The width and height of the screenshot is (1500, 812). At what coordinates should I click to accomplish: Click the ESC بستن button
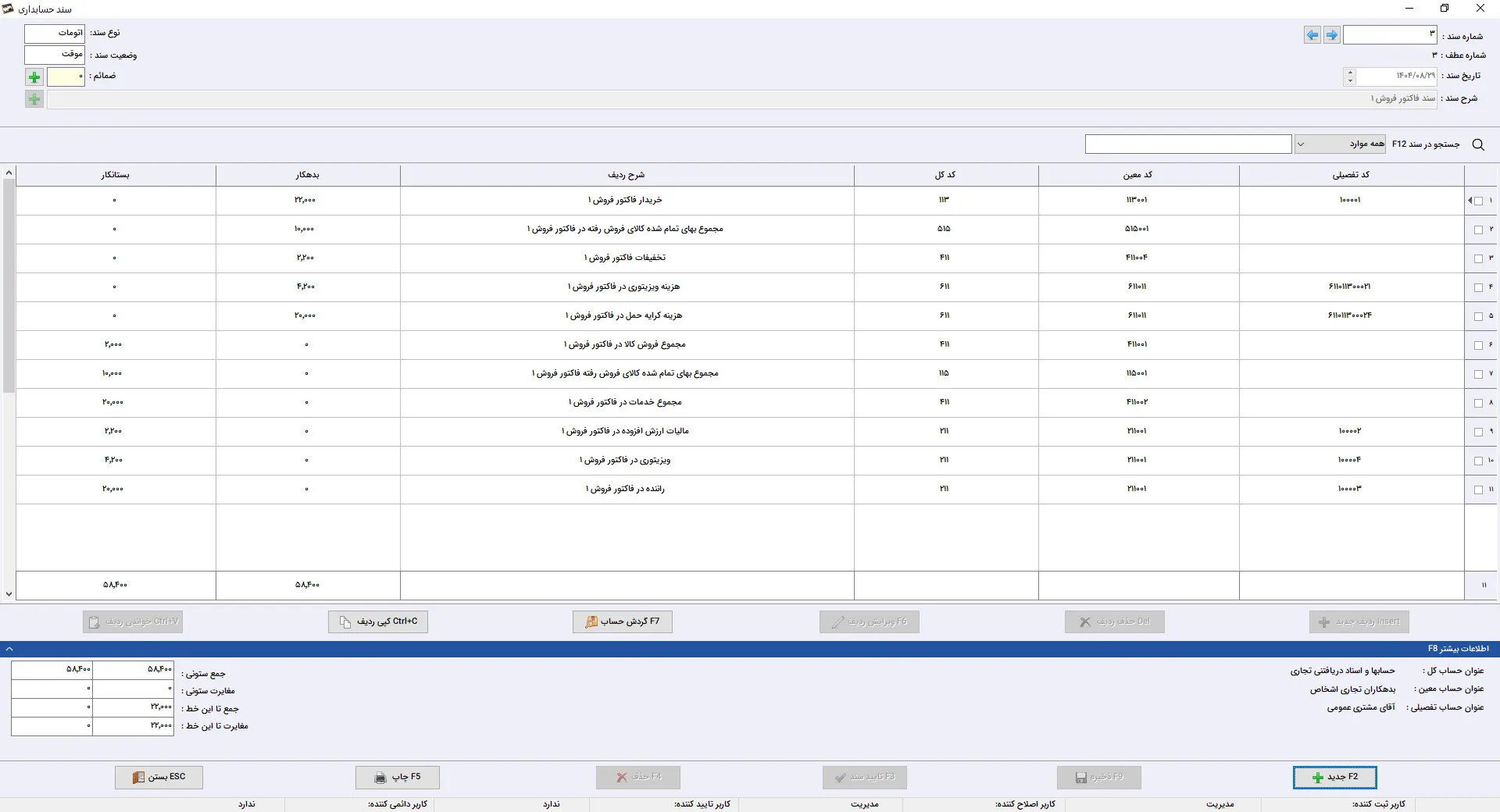(x=159, y=777)
